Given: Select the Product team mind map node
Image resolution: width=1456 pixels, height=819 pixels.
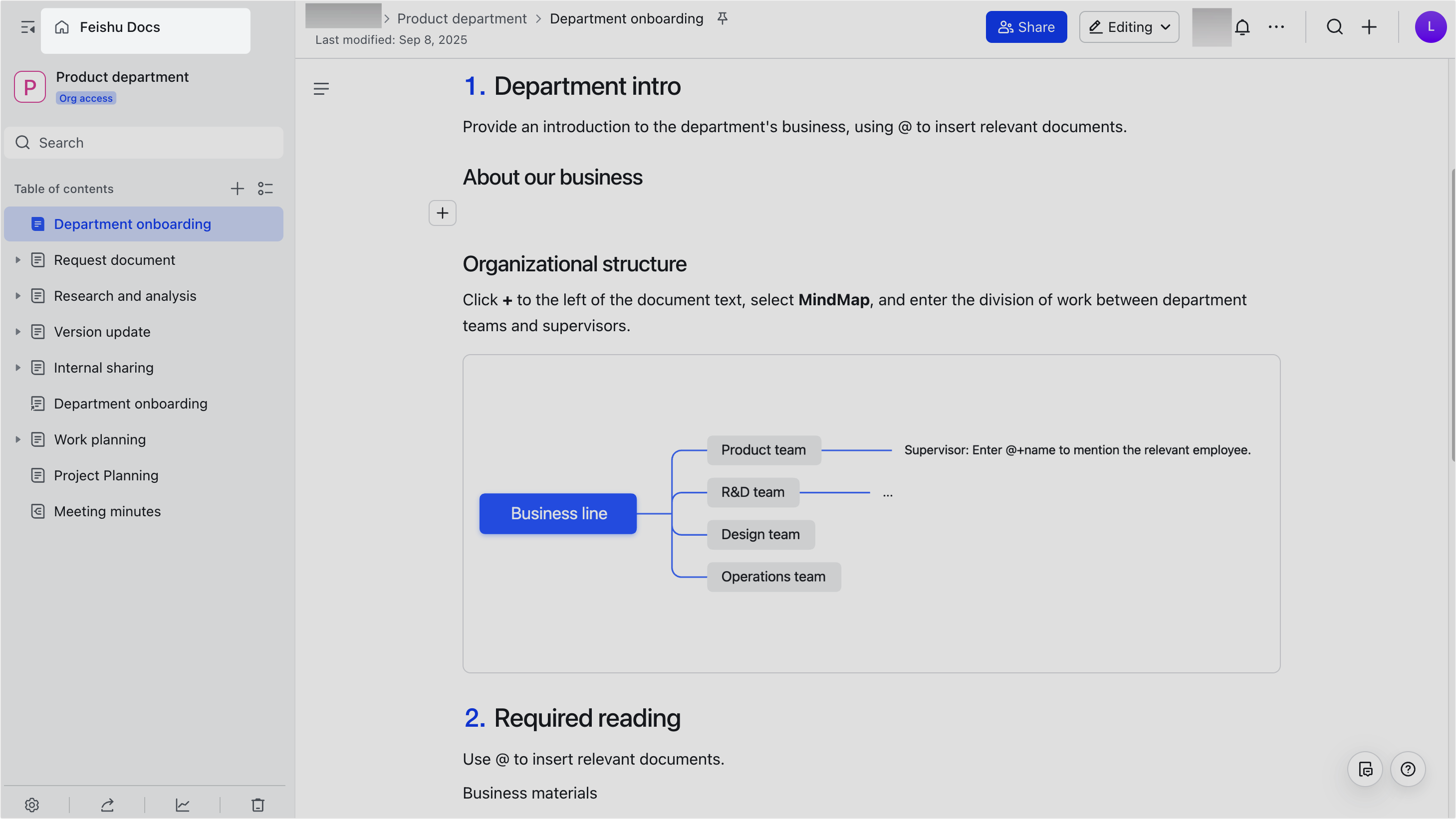Looking at the screenshot, I should pos(763,450).
